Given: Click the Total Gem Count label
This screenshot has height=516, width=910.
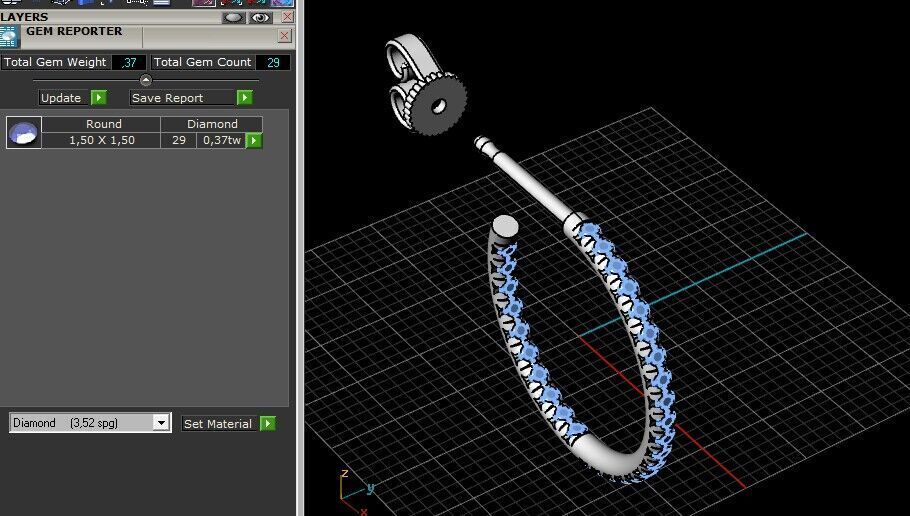Looking at the screenshot, I should (202, 62).
